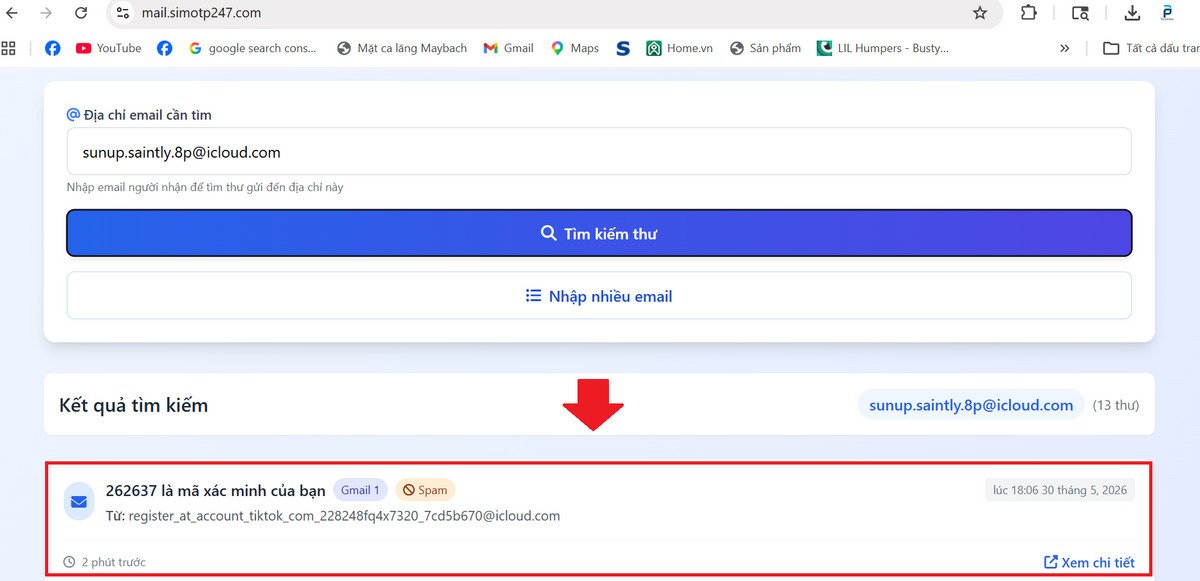
Task: Open the YouTube bookmark
Action: point(109,48)
